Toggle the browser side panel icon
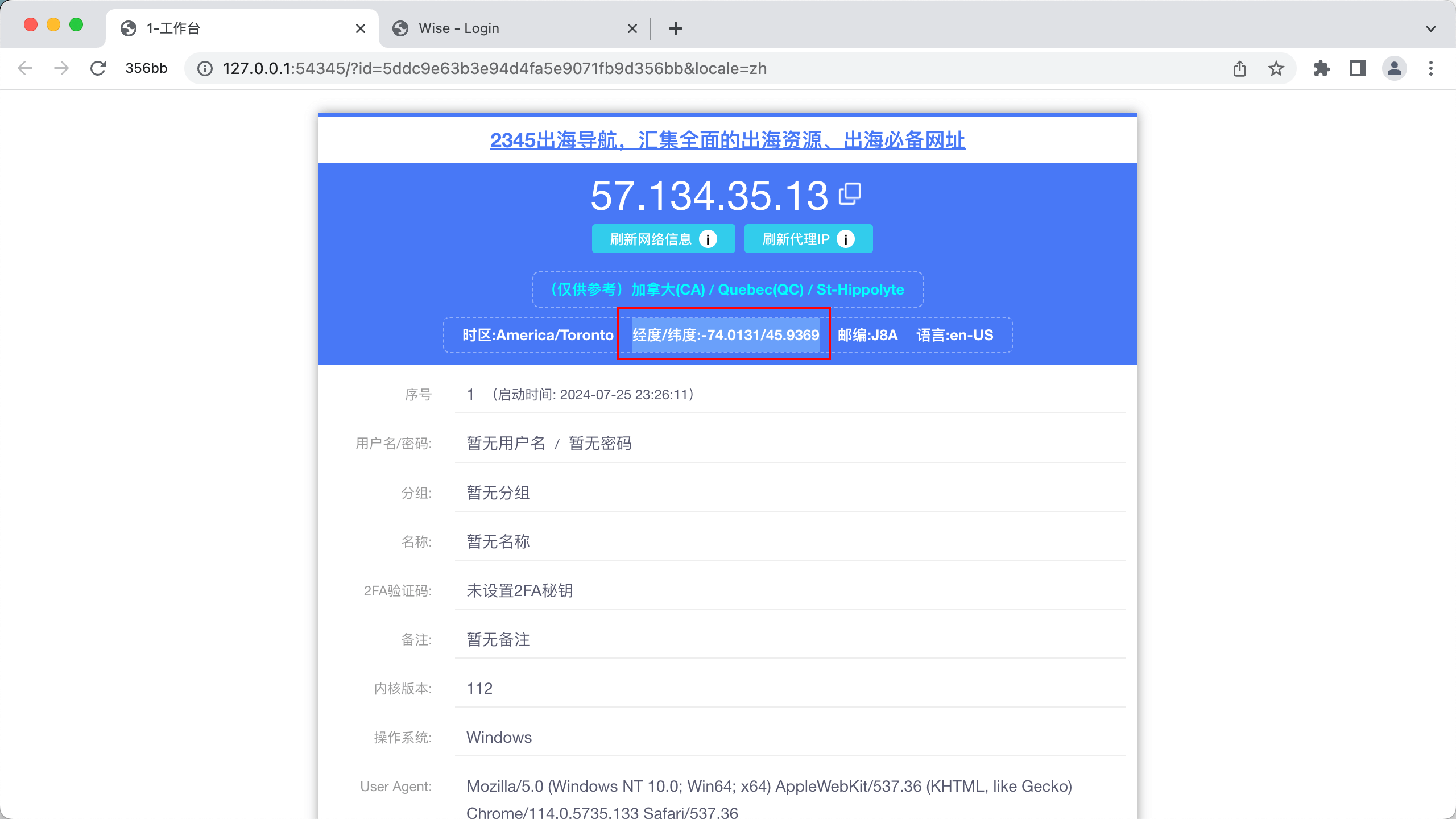Viewport: 1456px width, 819px height. coord(1358,68)
